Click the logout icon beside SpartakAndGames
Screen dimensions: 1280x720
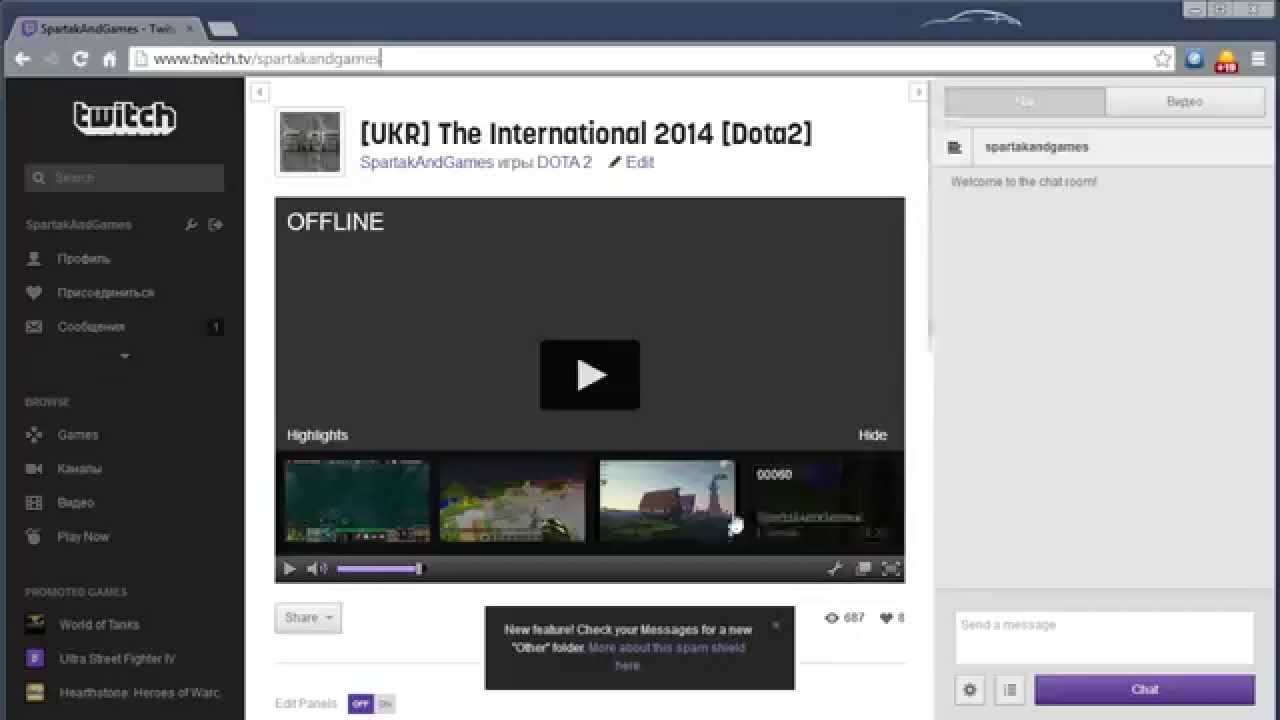click(215, 225)
